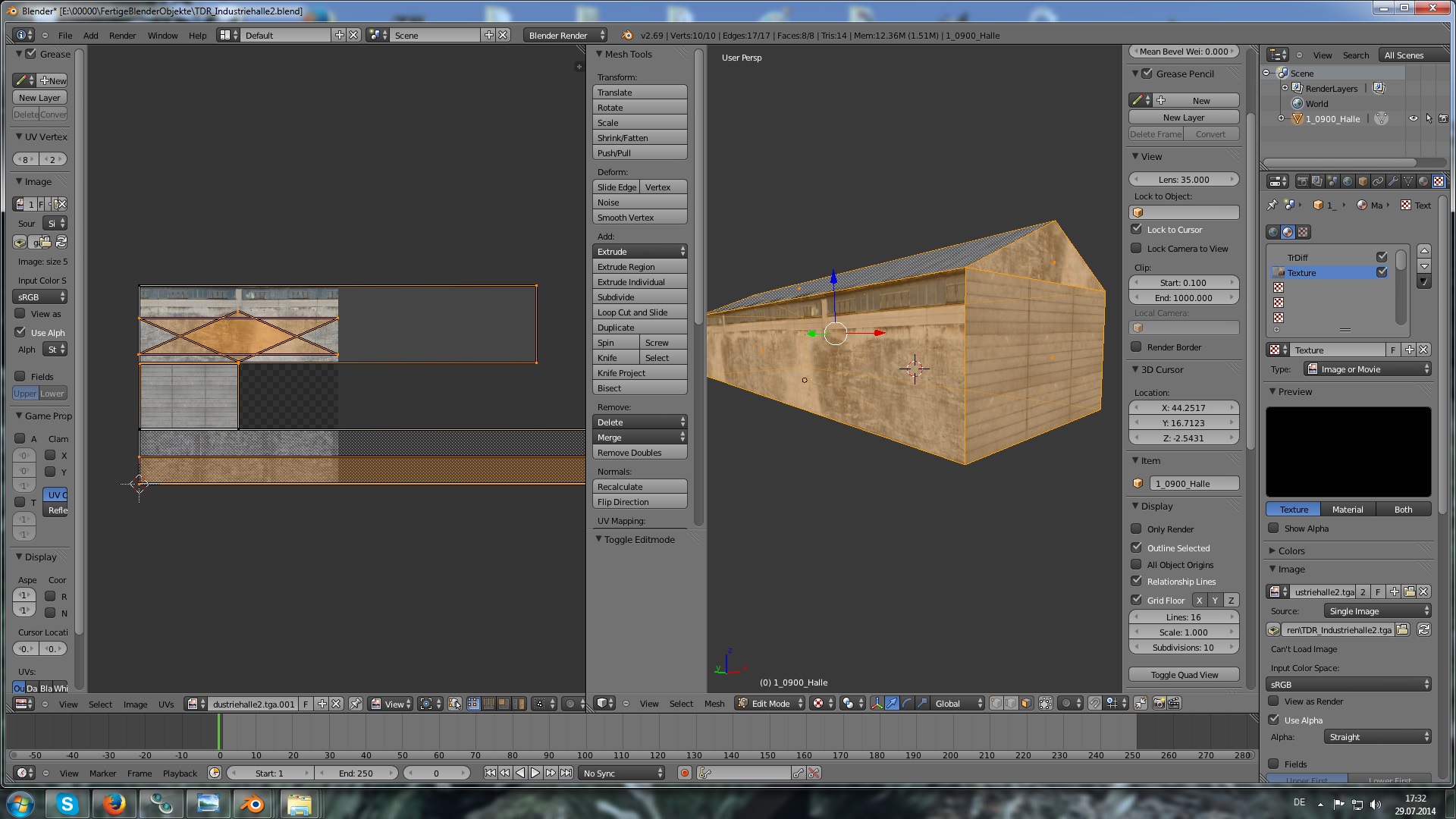
Task: Click the Object constraints chain-link tab
Action: click(1378, 181)
